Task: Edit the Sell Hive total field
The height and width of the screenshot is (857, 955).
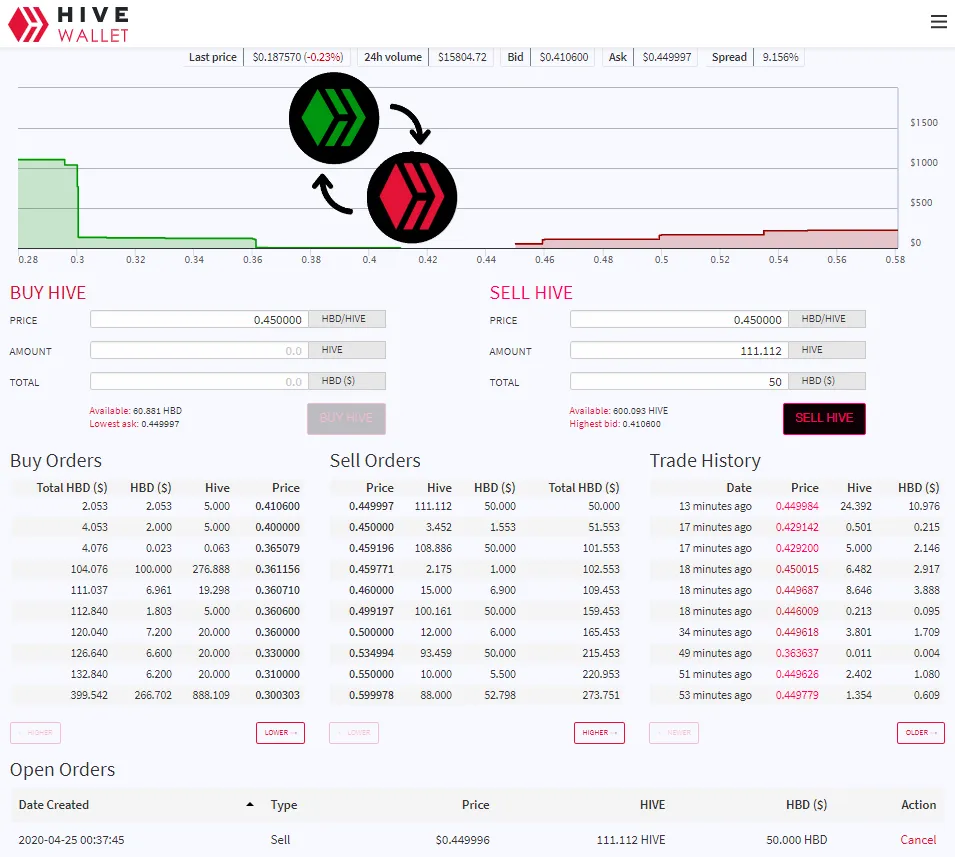Action: [x=679, y=381]
